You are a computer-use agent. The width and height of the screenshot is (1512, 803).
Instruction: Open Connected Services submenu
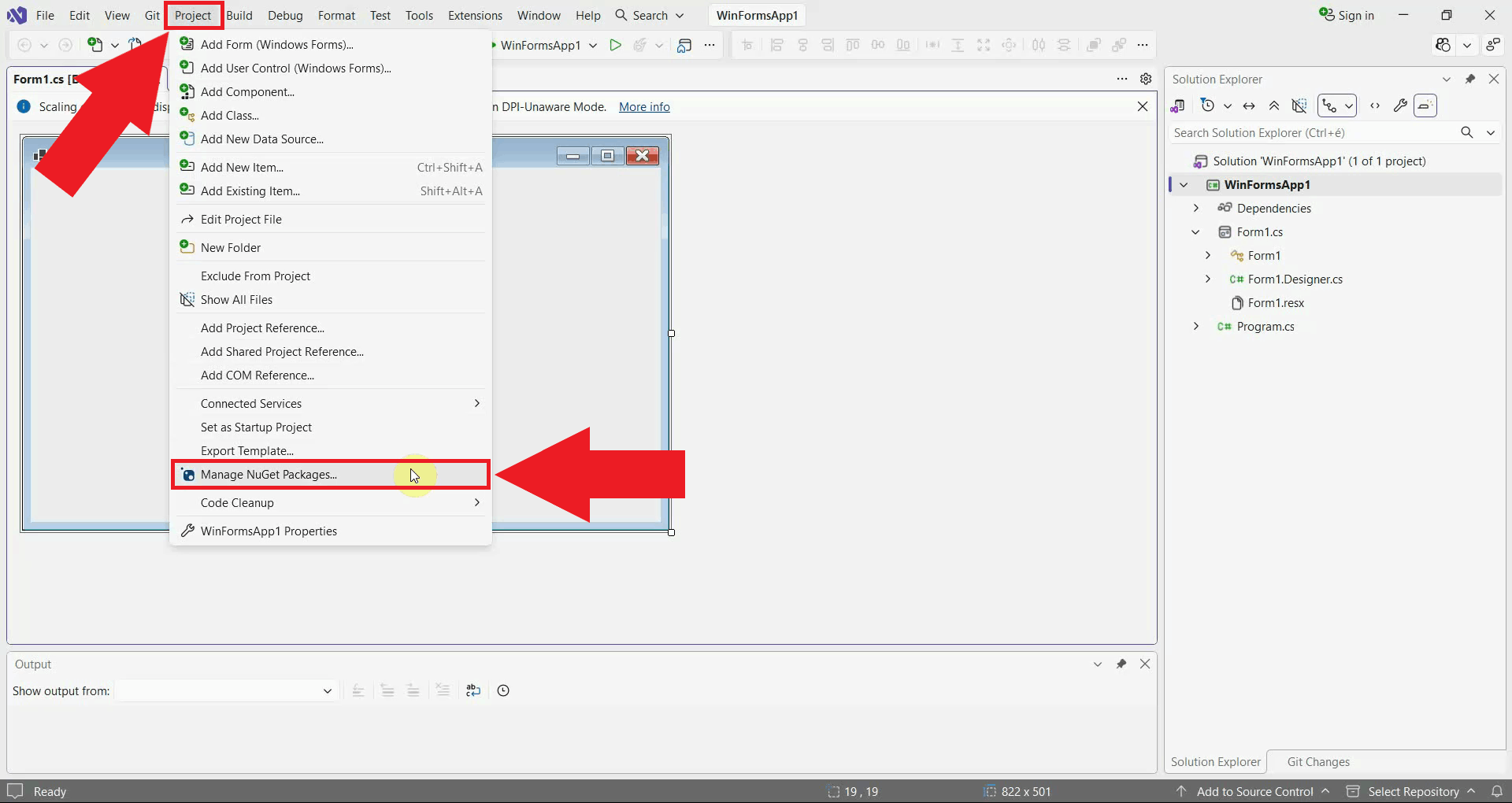click(331, 403)
